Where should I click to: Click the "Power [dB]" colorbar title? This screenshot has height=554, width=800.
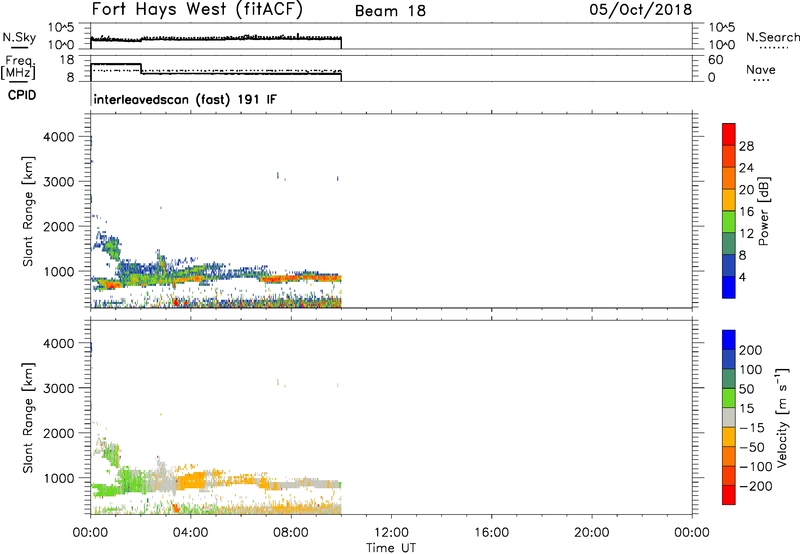(x=763, y=211)
